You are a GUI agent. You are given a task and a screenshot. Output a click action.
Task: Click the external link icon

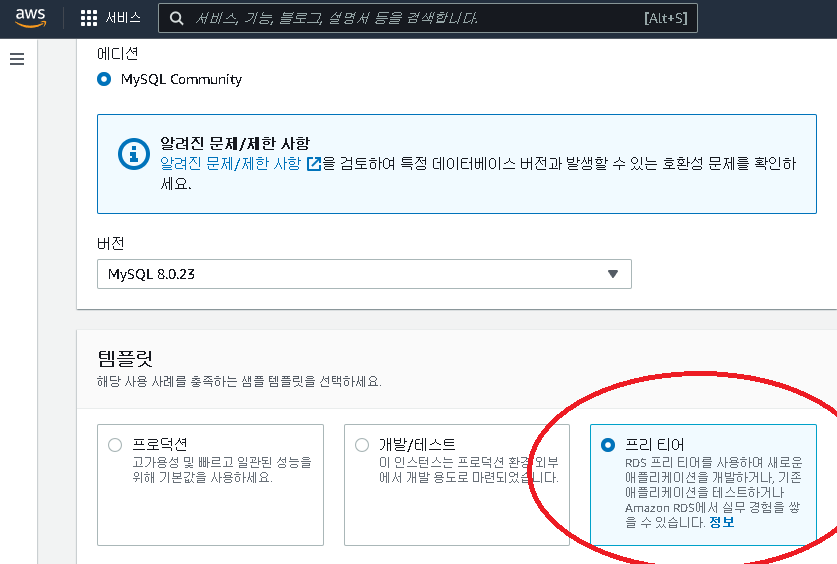click(314, 164)
